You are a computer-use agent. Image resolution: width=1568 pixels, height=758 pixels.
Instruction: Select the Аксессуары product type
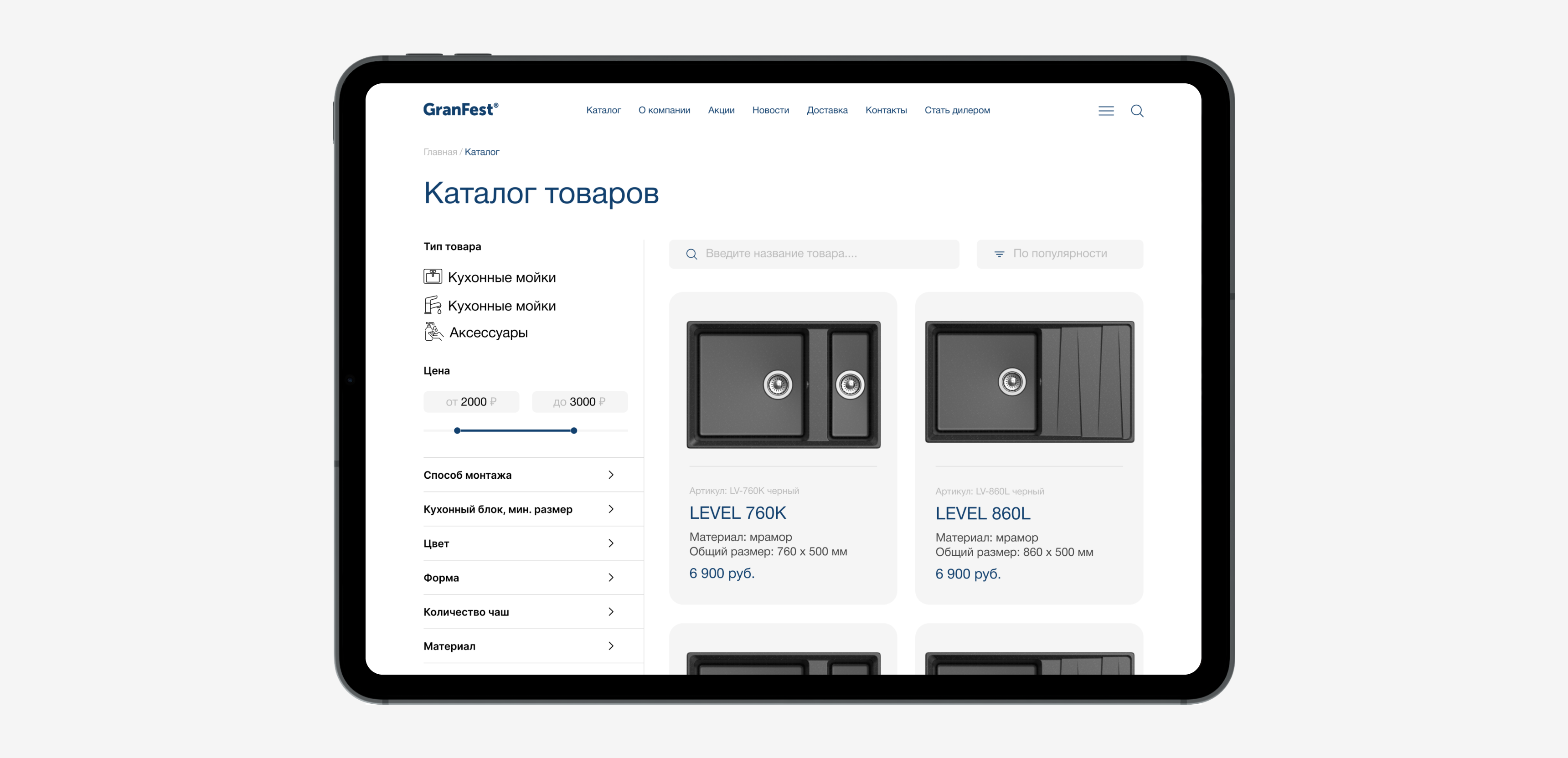click(489, 333)
